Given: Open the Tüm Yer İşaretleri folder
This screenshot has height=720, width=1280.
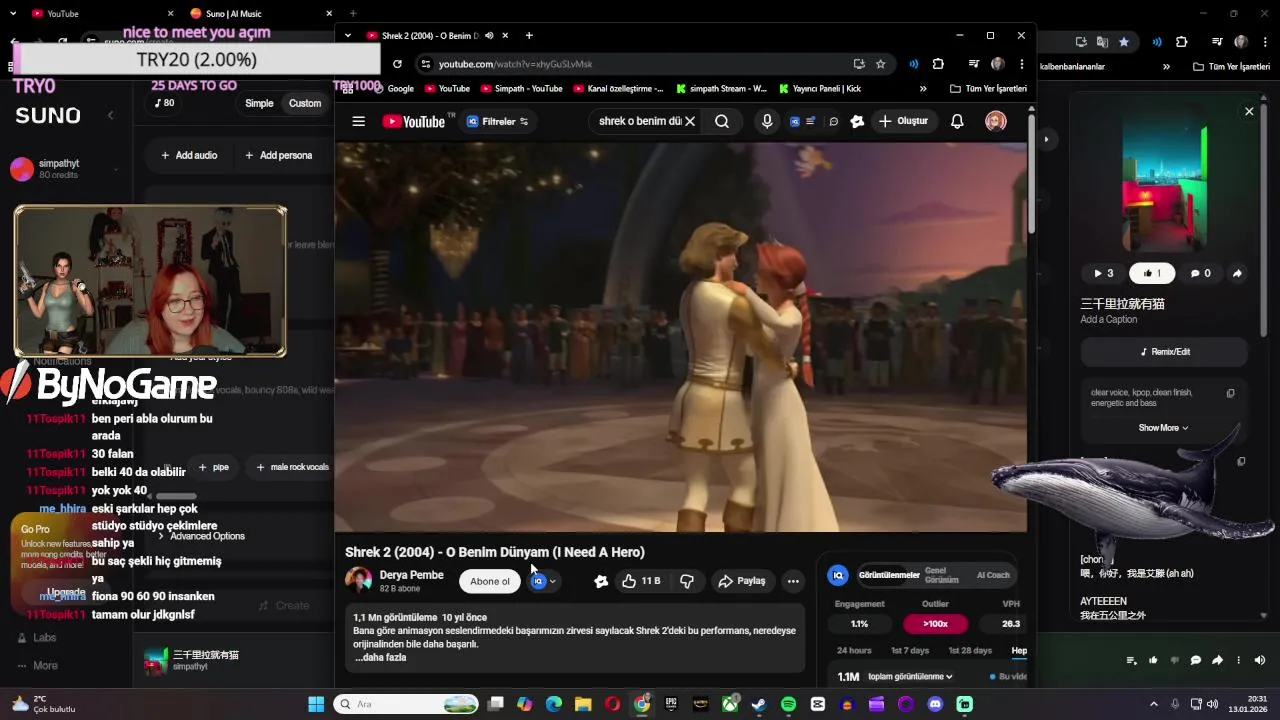Looking at the screenshot, I should [x=988, y=88].
